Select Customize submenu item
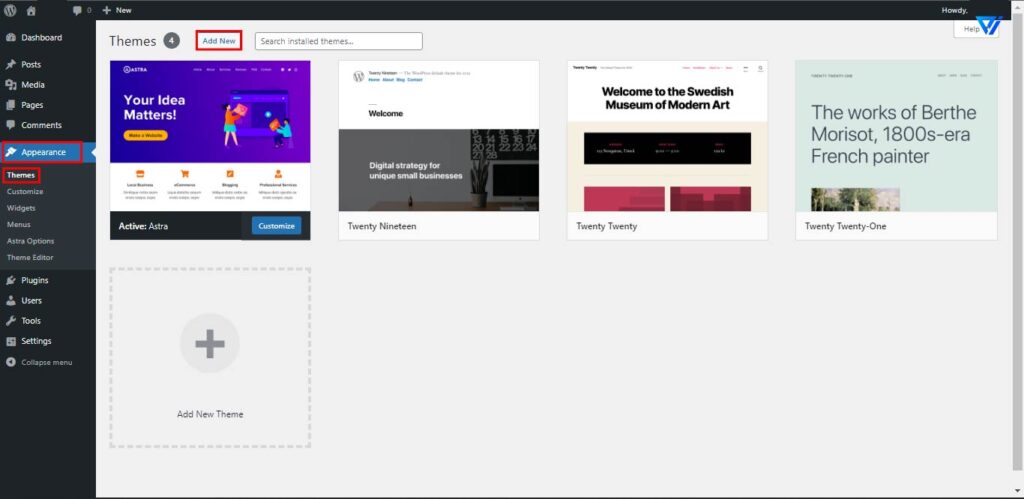This screenshot has width=1024, height=499. tap(25, 192)
